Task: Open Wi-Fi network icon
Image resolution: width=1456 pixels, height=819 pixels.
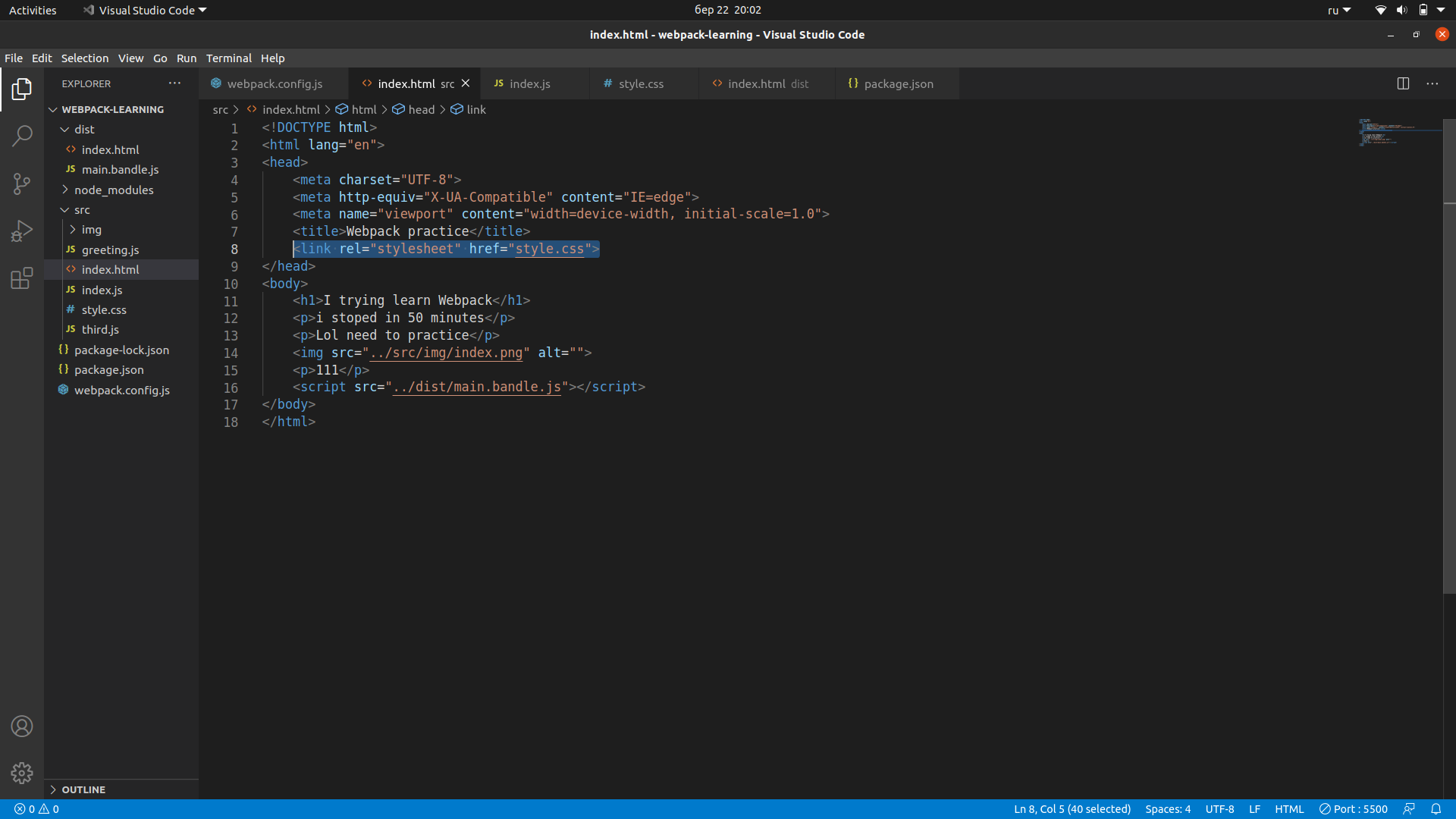Action: pyautogui.click(x=1380, y=10)
